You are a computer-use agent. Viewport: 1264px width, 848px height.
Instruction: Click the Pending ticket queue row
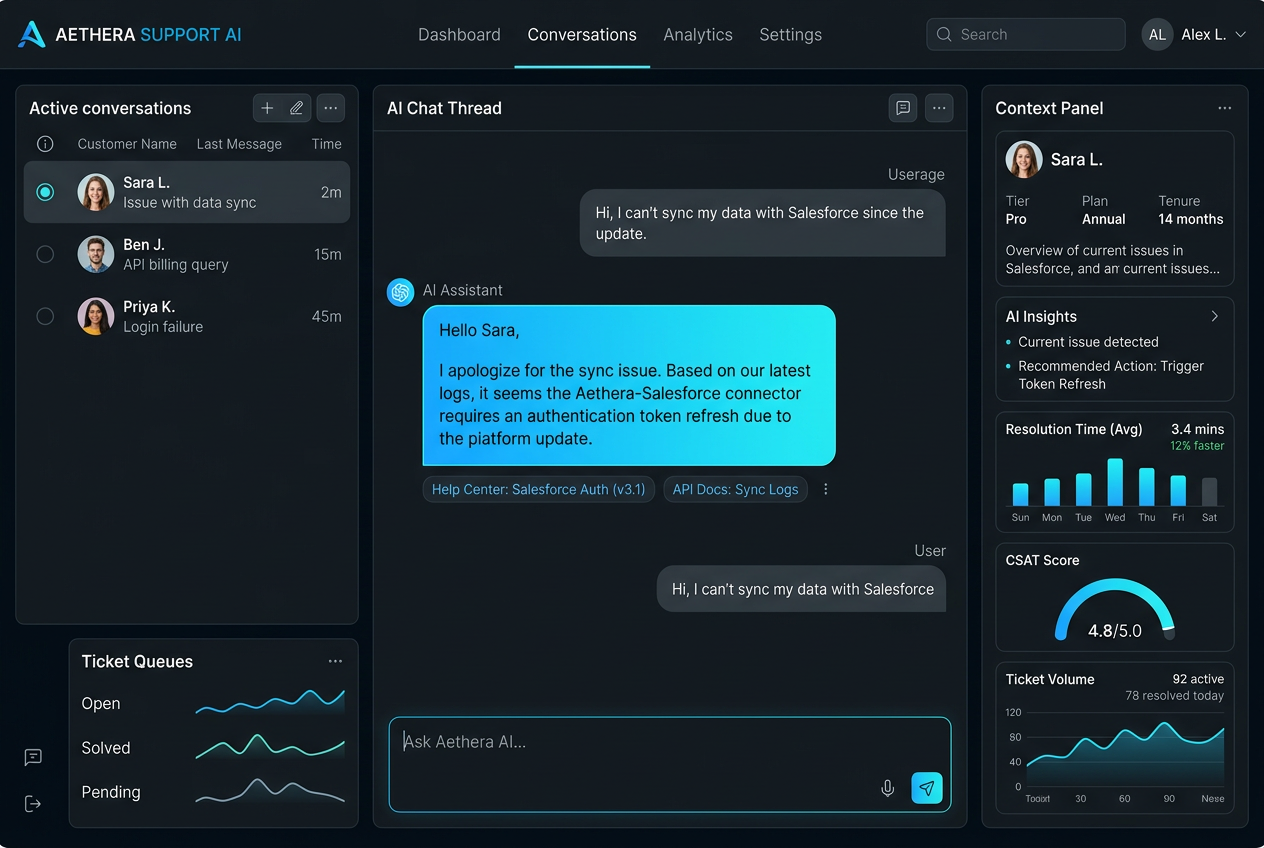tap(213, 791)
